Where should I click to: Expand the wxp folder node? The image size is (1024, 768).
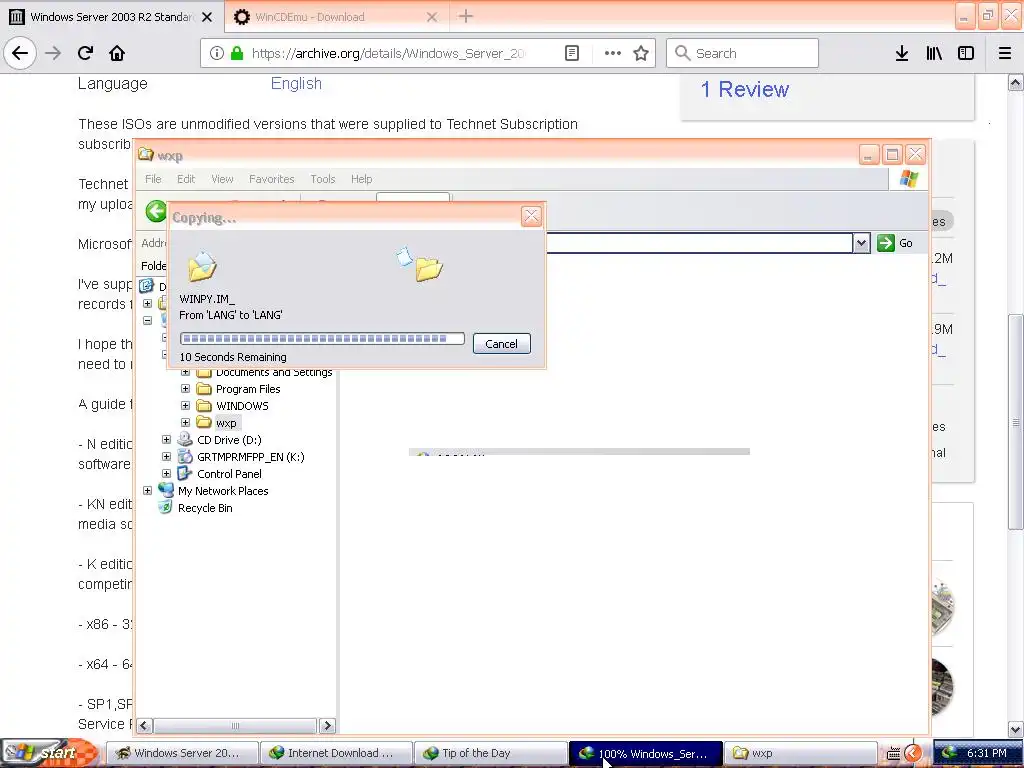185,423
